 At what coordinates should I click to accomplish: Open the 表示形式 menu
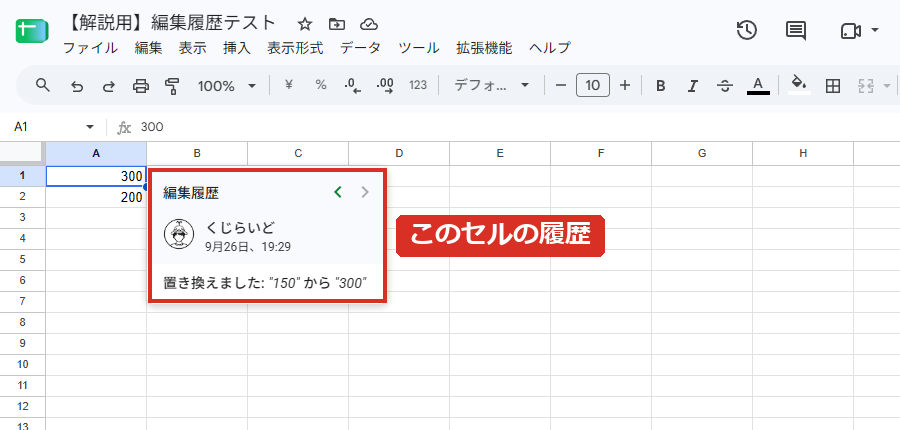pos(295,48)
